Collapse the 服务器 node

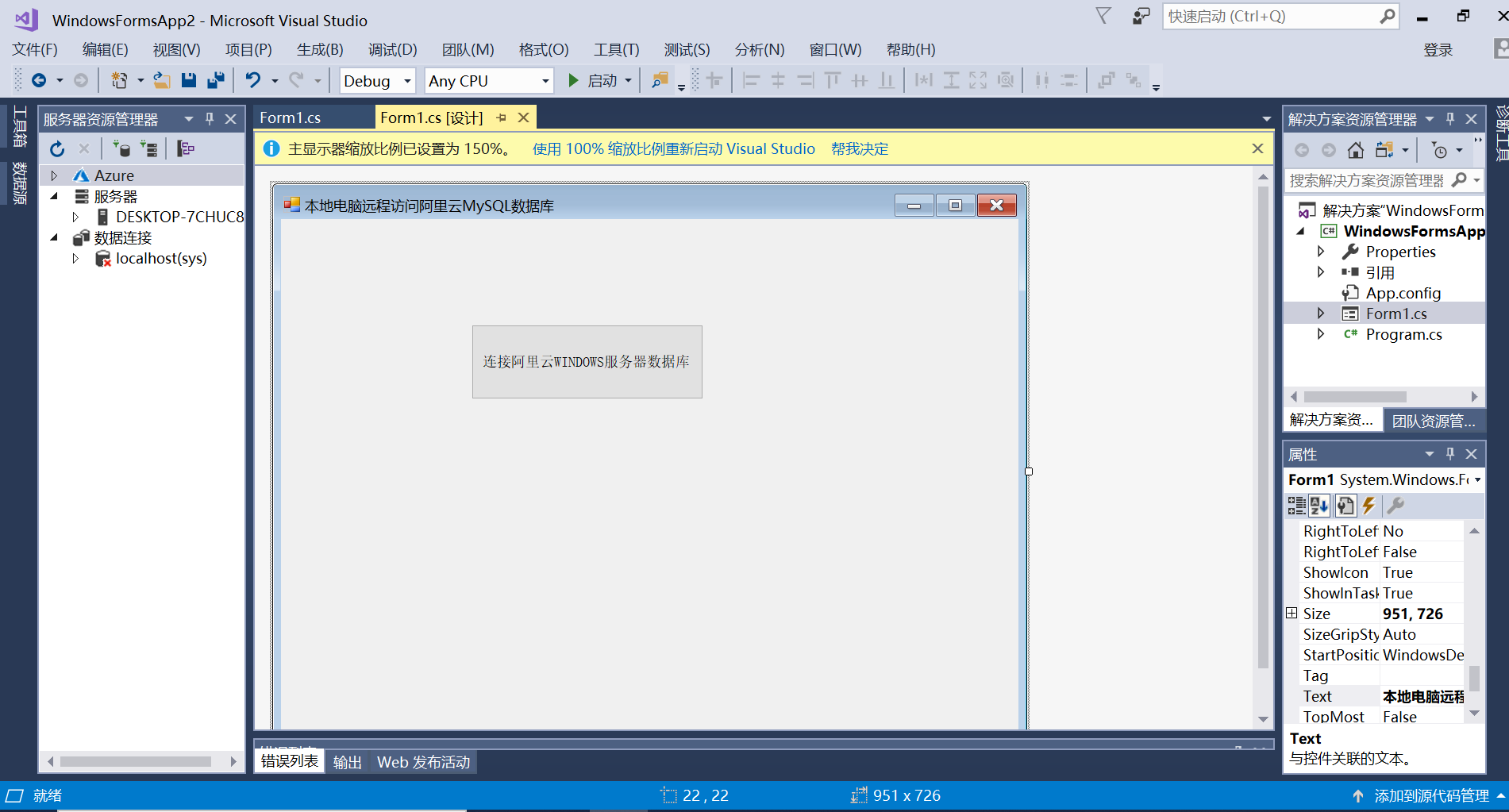coord(54,196)
